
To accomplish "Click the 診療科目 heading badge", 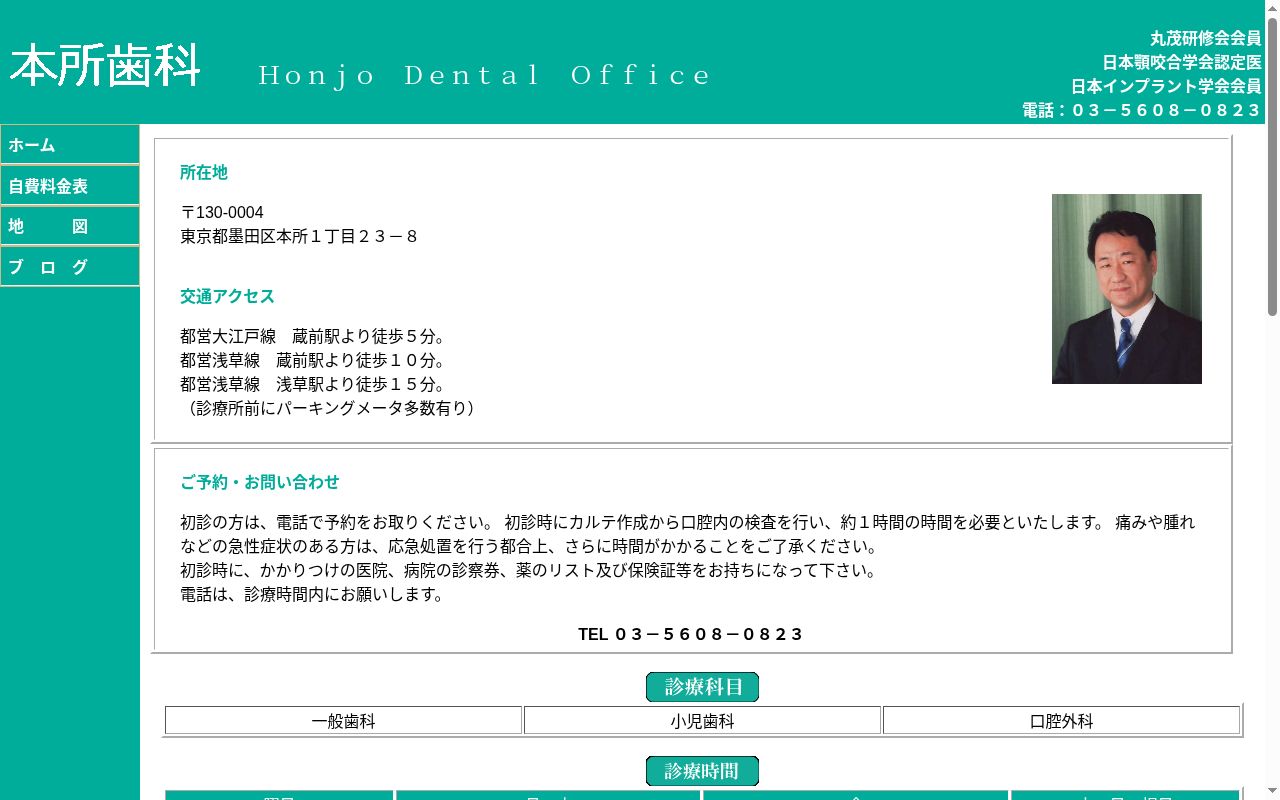I will 702,687.
